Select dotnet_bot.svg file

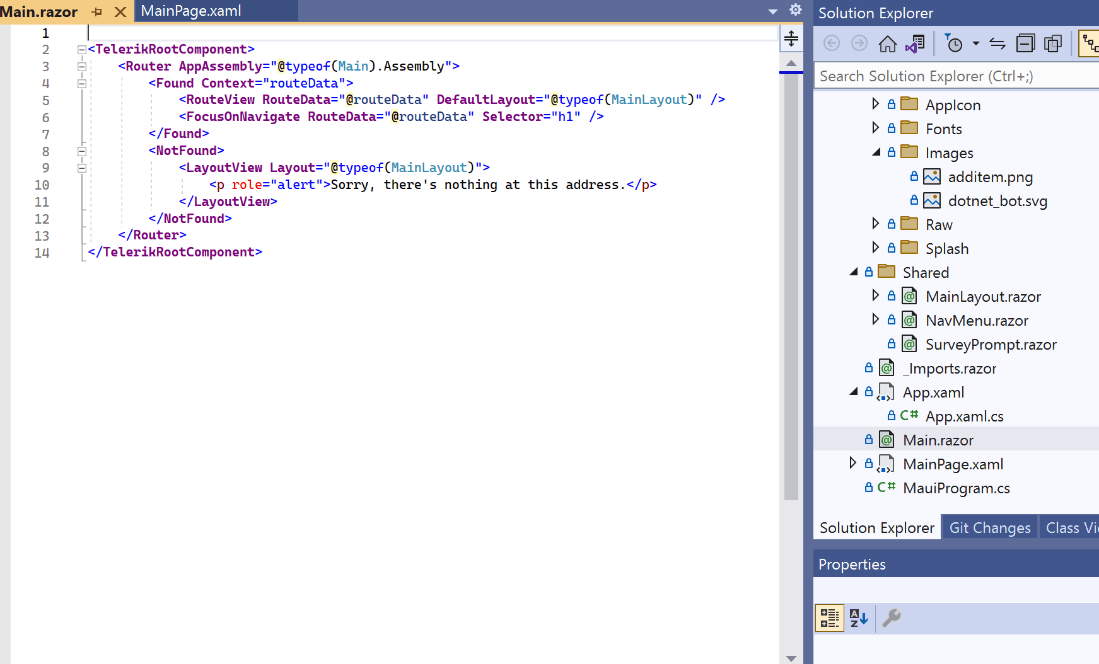click(x=997, y=201)
